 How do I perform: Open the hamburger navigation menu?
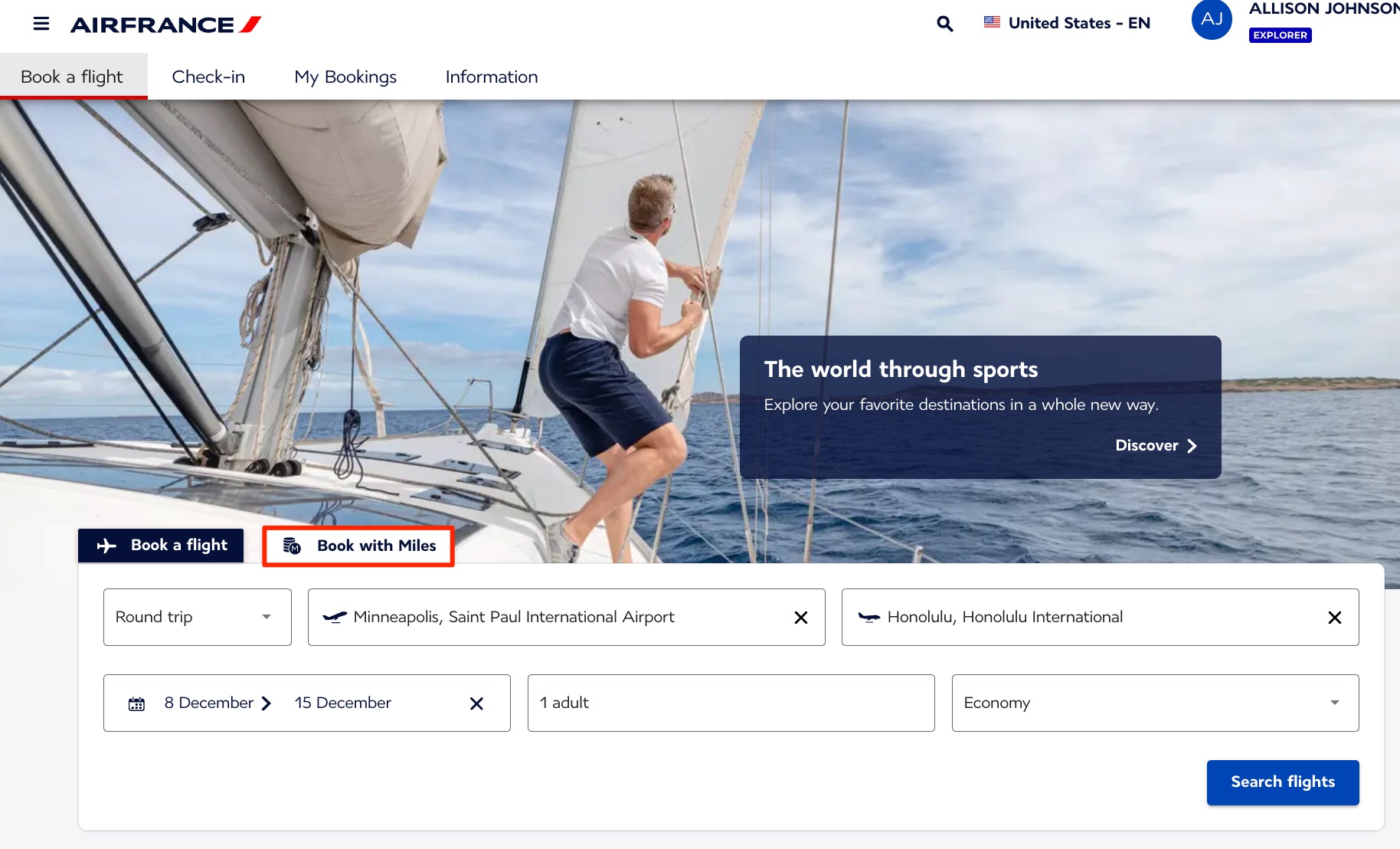tap(41, 23)
